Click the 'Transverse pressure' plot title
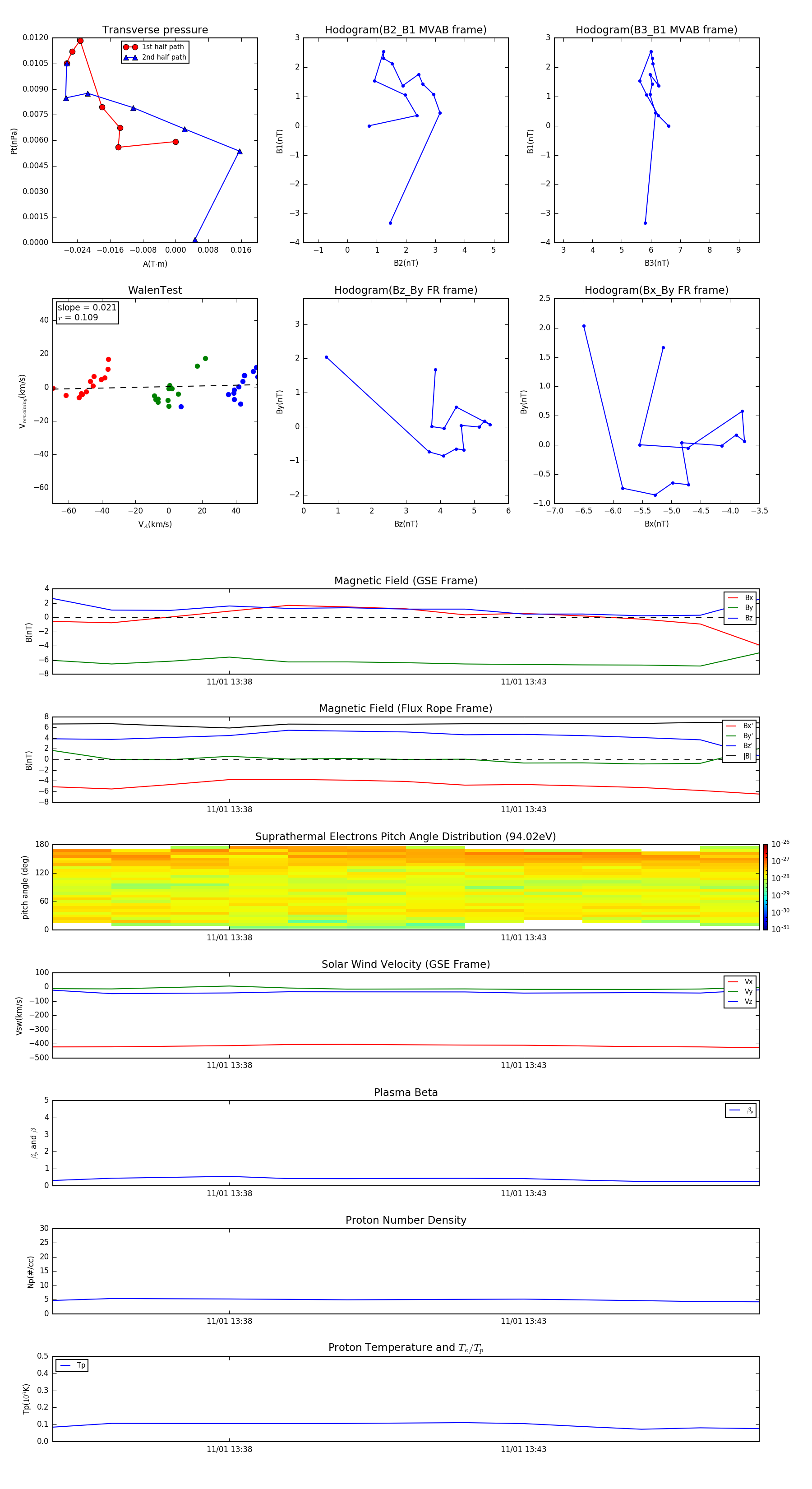 [x=155, y=29]
